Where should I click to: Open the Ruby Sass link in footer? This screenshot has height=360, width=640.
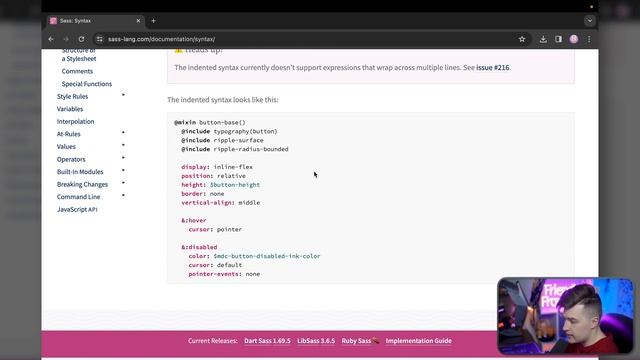(360, 341)
